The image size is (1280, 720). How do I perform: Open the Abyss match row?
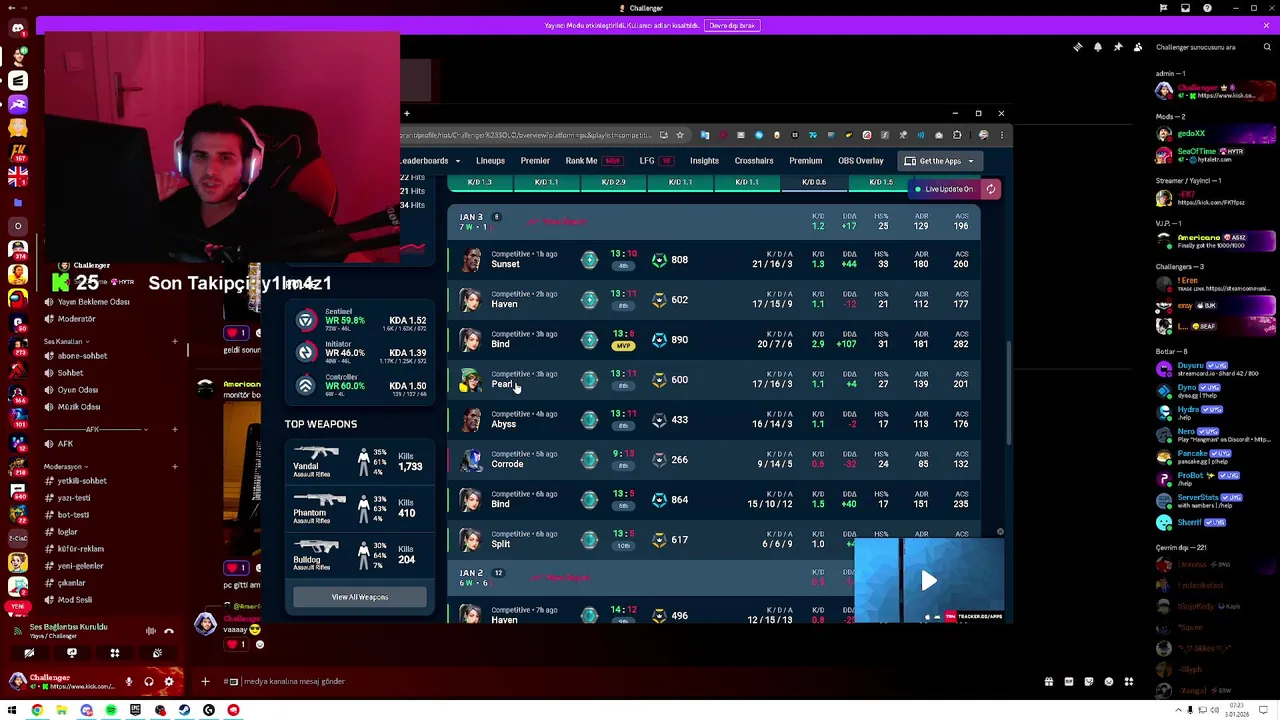(715, 420)
